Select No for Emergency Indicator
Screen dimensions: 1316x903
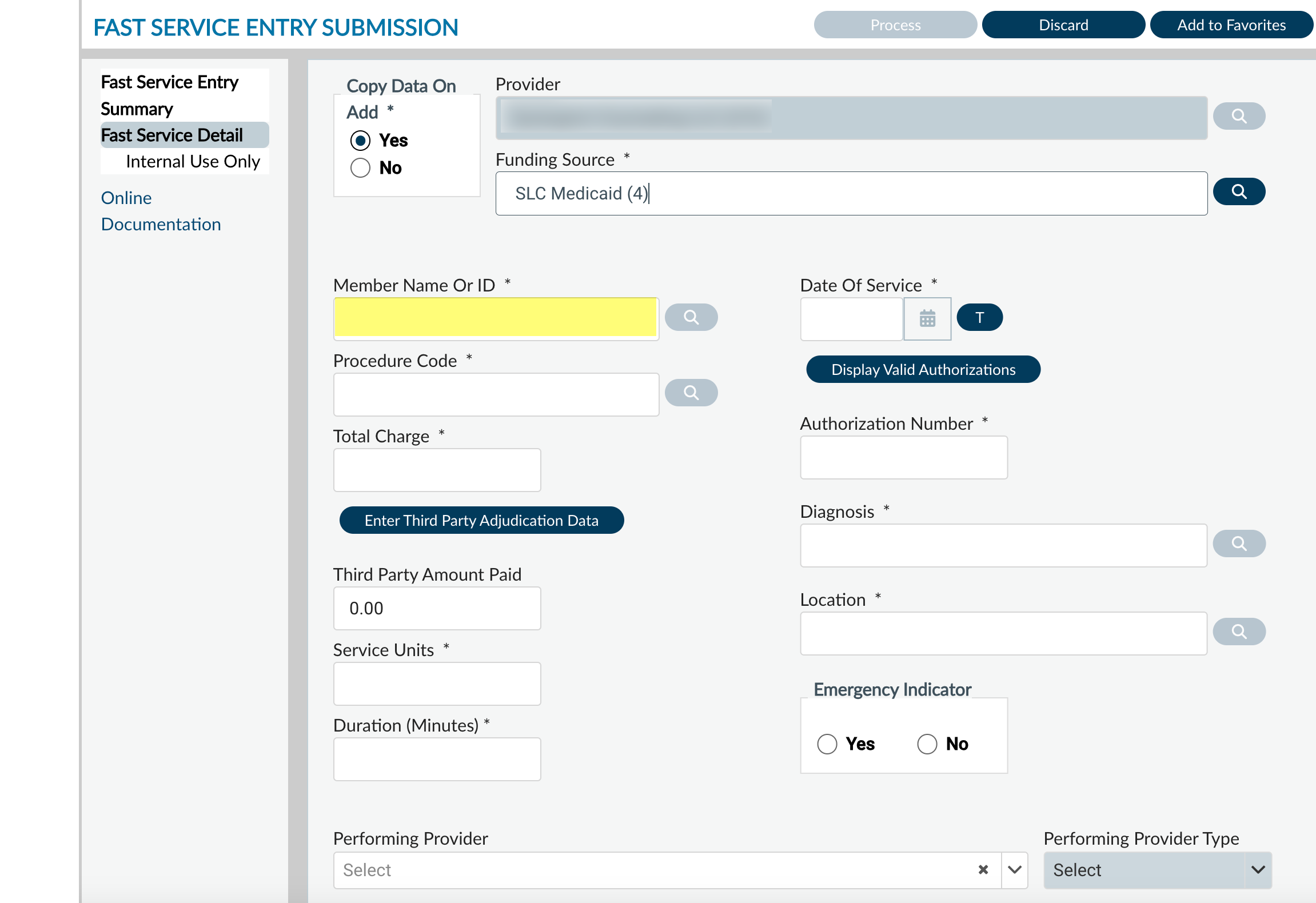(x=927, y=744)
